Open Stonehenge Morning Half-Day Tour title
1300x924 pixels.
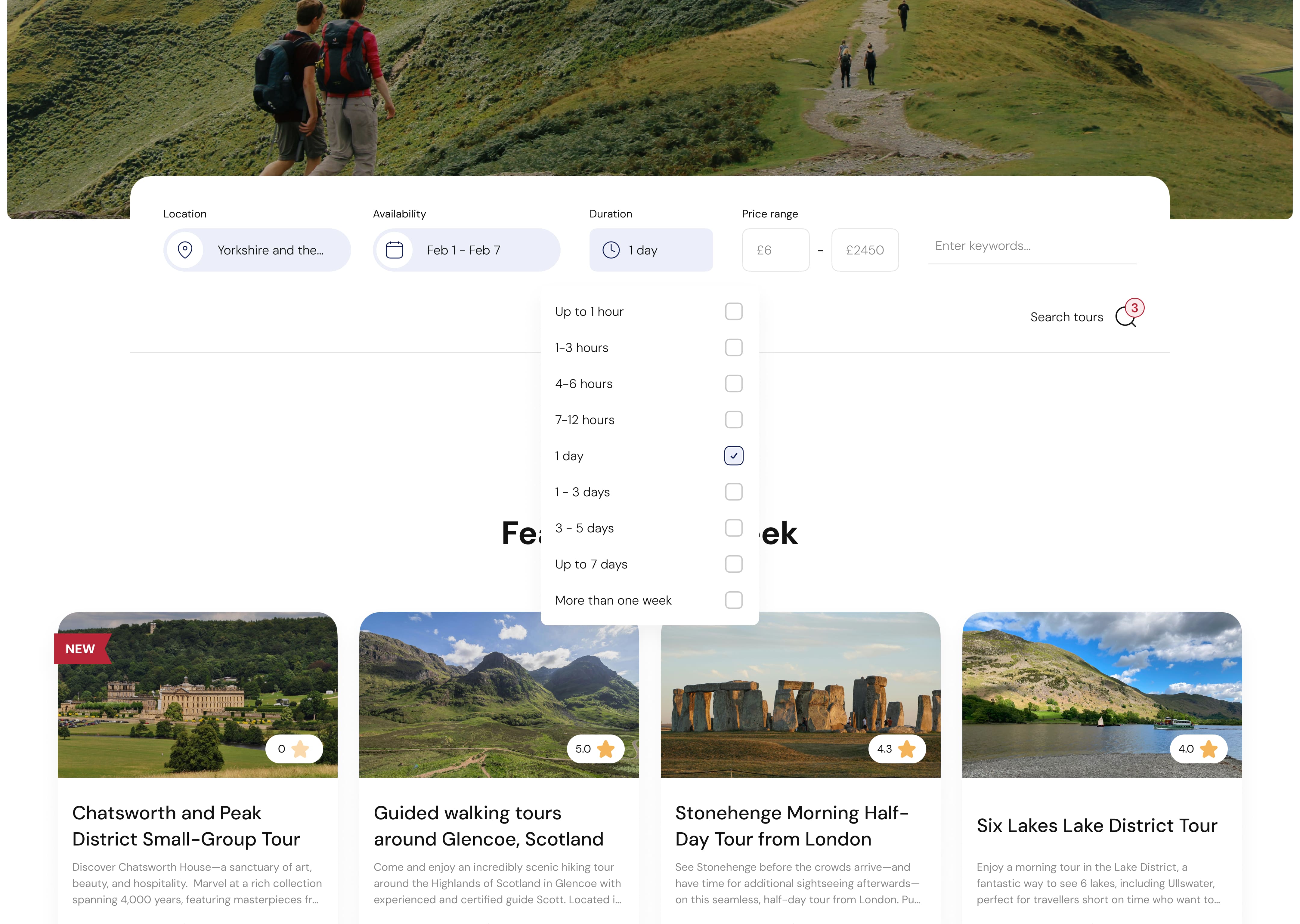point(792,826)
